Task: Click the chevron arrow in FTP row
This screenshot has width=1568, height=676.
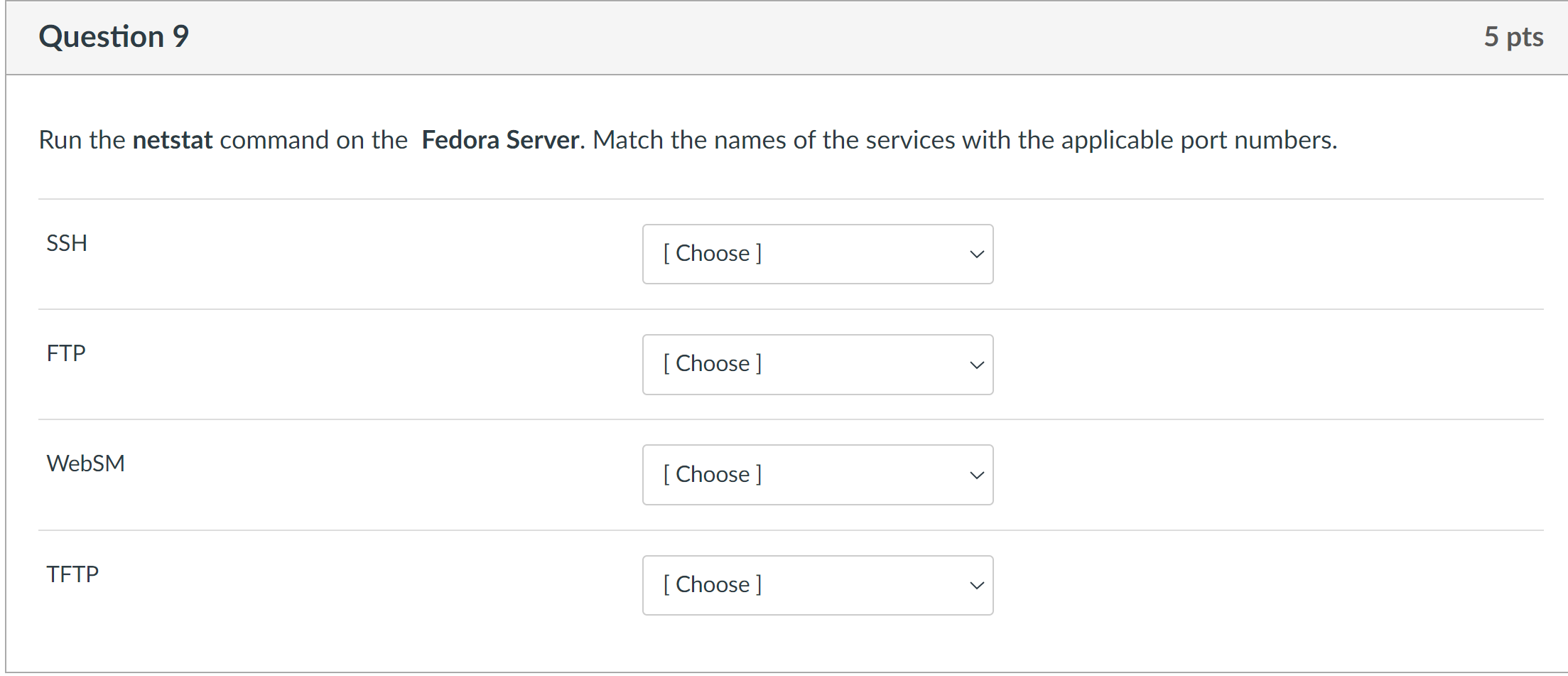Action: tap(977, 365)
